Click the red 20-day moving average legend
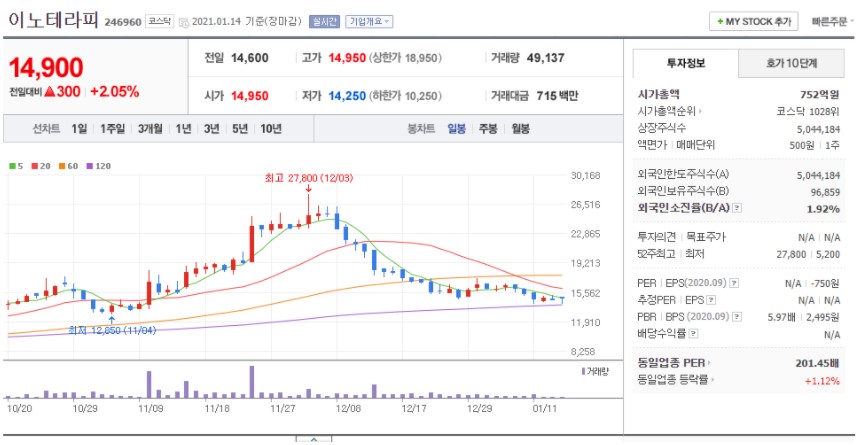This screenshot has height=445, width=857. [x=40, y=166]
